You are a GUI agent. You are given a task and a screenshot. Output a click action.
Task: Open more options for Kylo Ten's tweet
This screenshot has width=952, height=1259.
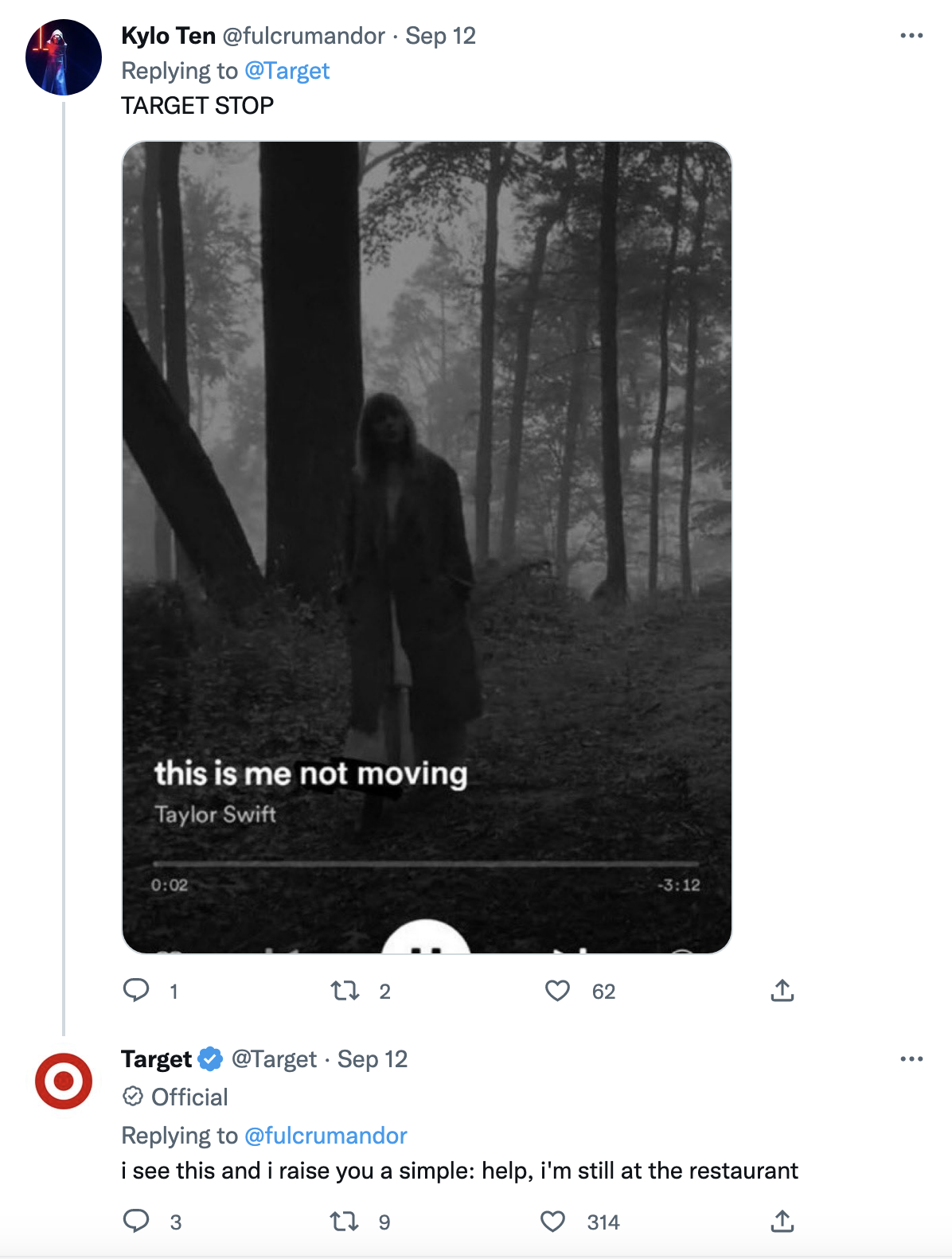[x=911, y=36]
